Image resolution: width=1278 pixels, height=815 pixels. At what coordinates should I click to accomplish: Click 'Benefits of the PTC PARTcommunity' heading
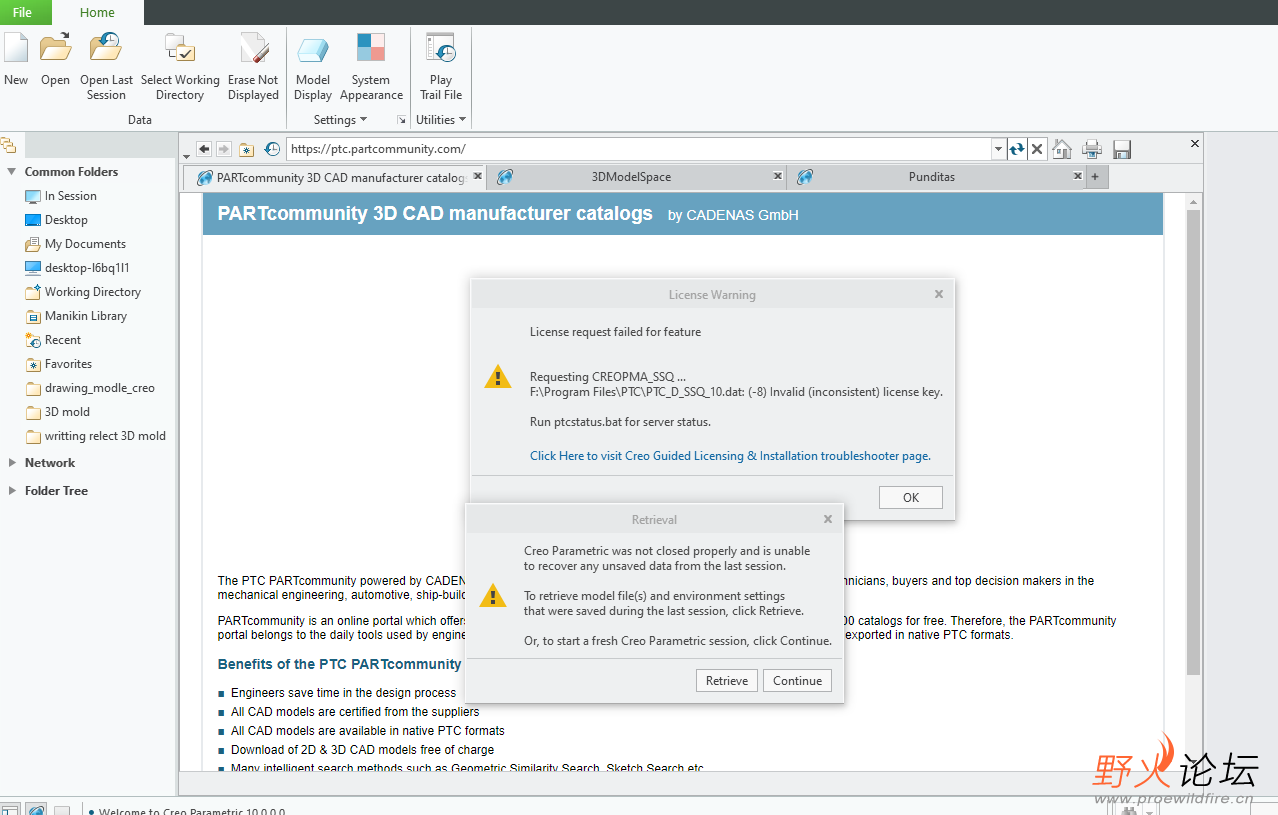pos(340,664)
